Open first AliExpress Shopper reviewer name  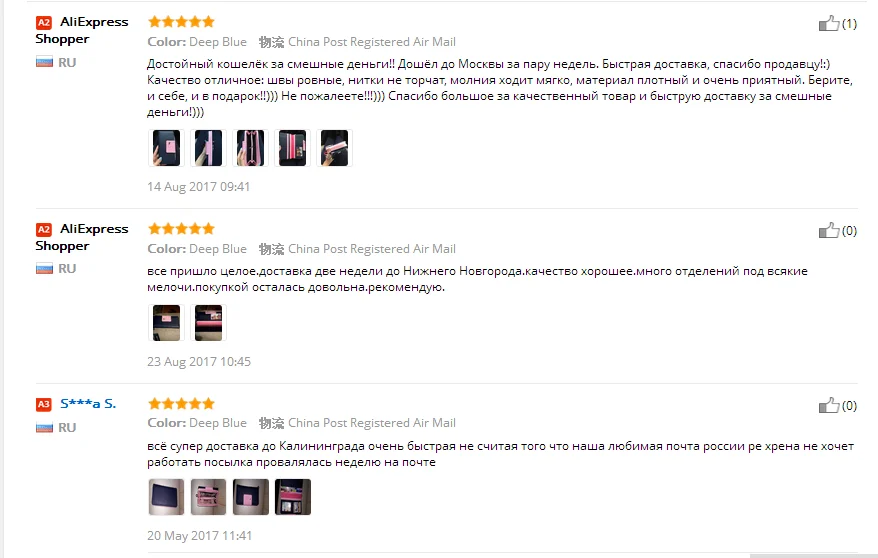click(82, 30)
